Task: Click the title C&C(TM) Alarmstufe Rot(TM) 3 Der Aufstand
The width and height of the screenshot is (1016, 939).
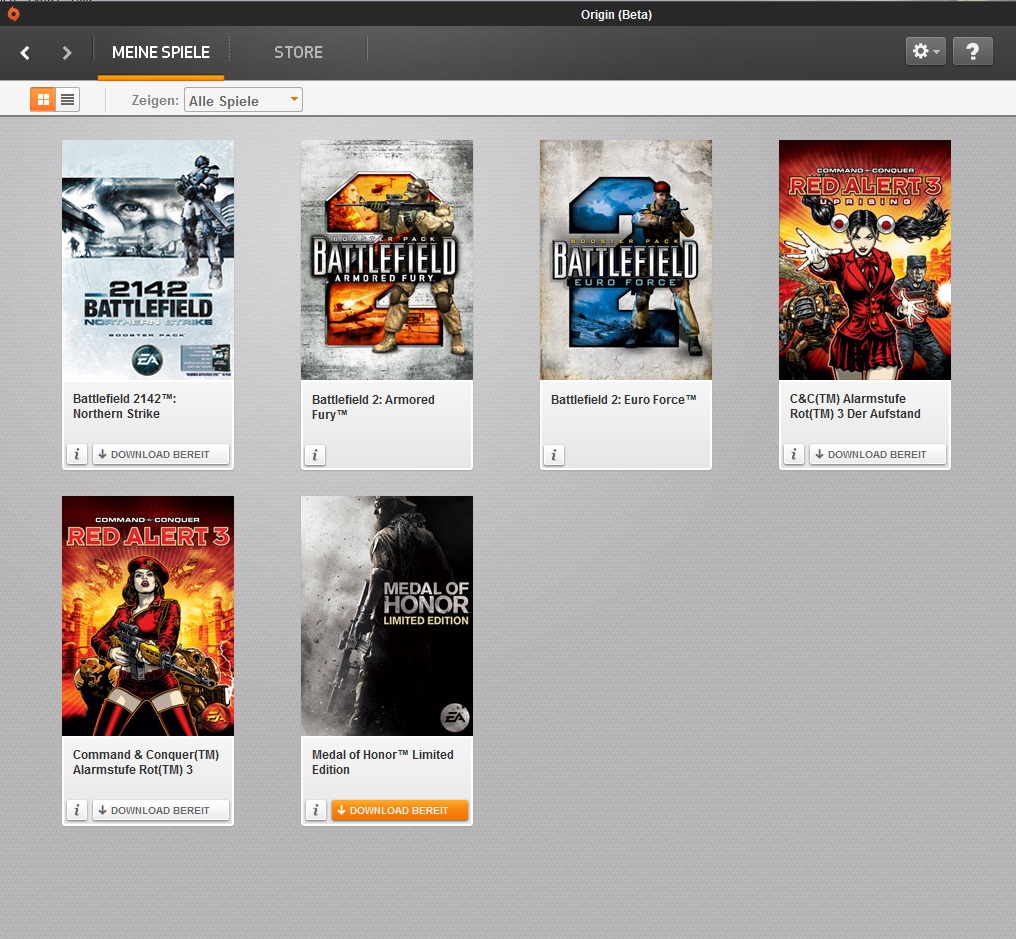Action: click(855, 406)
